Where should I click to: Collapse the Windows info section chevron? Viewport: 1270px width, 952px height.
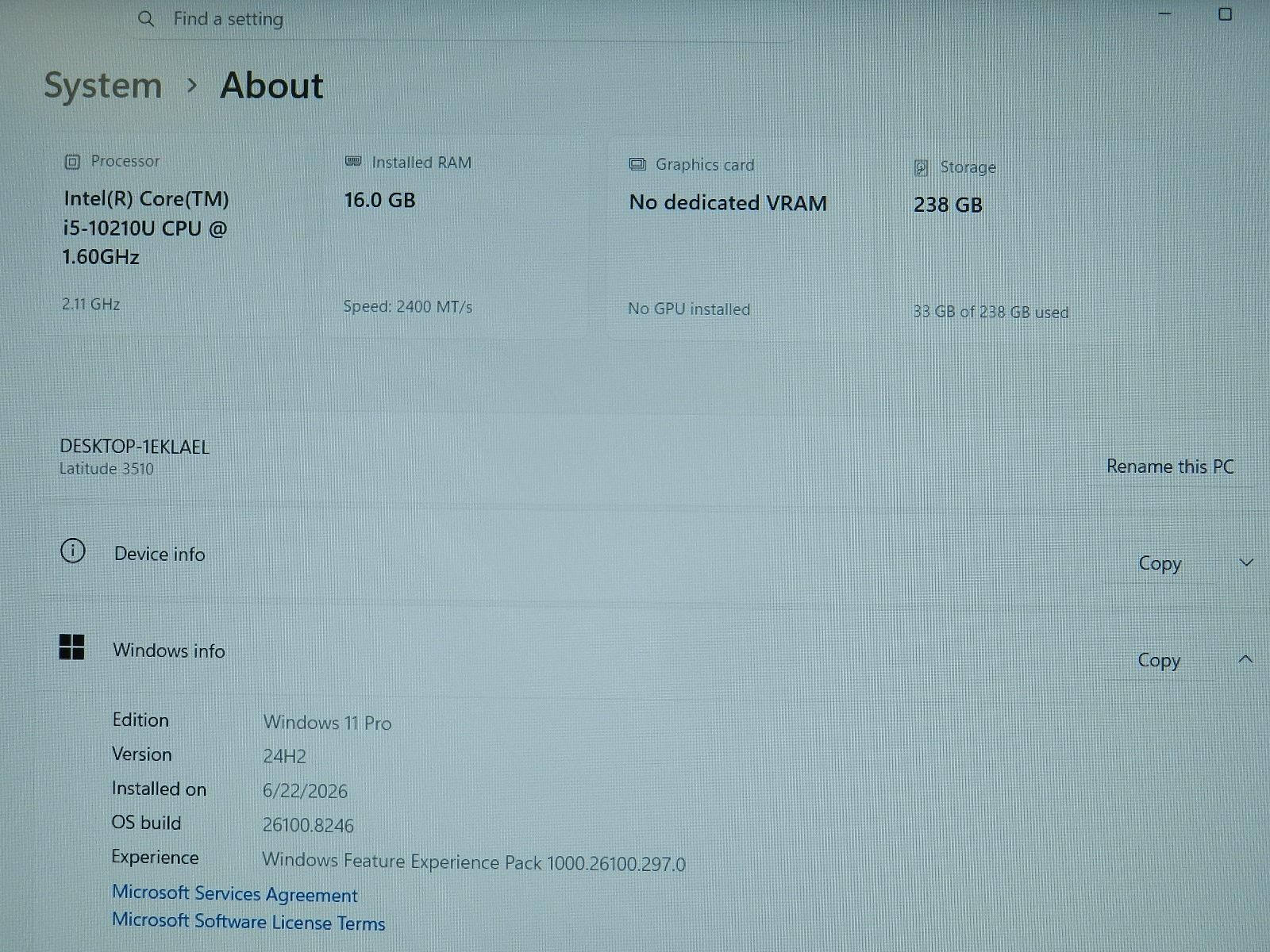(x=1245, y=659)
